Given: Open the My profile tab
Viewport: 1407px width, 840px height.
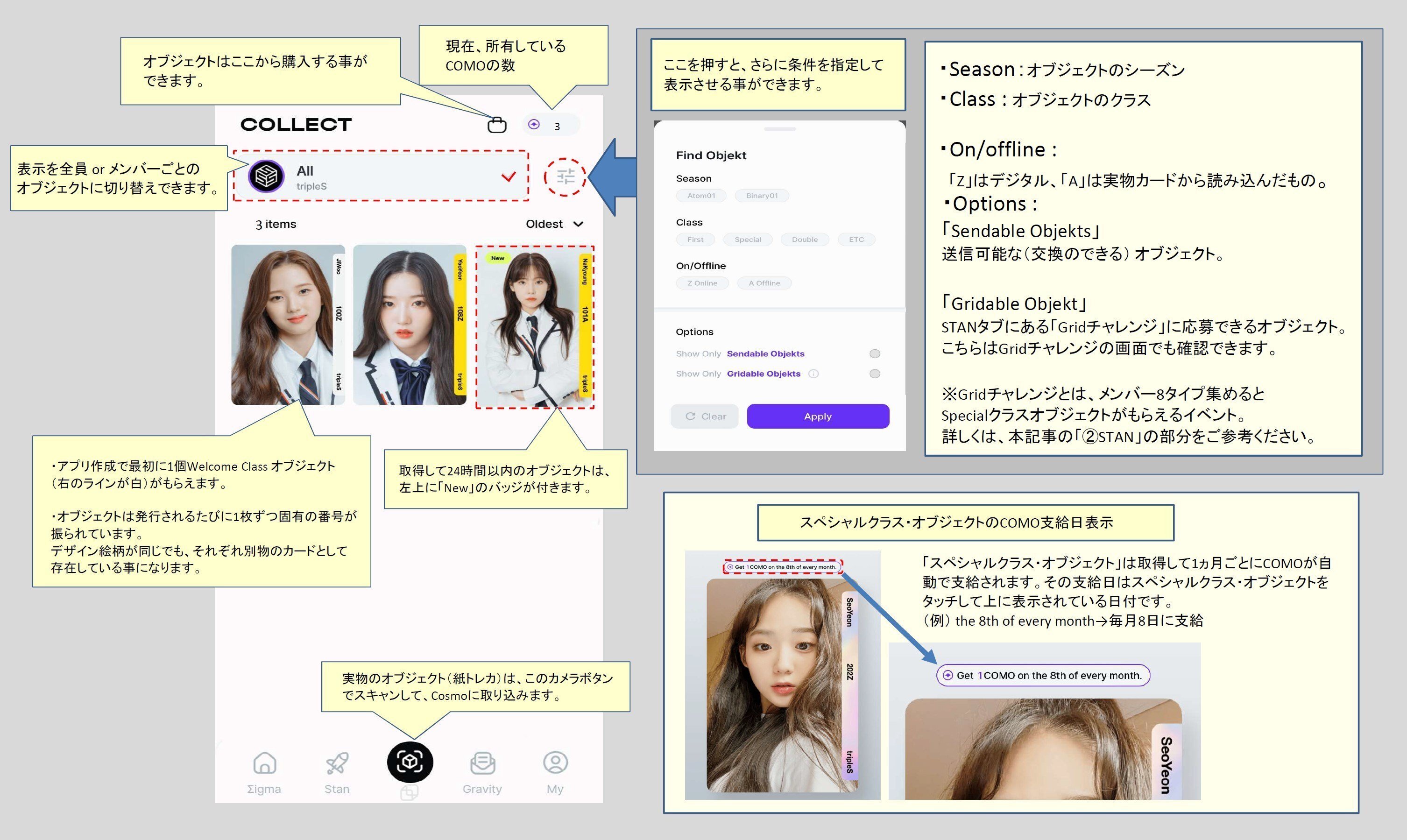Looking at the screenshot, I should 555,773.
